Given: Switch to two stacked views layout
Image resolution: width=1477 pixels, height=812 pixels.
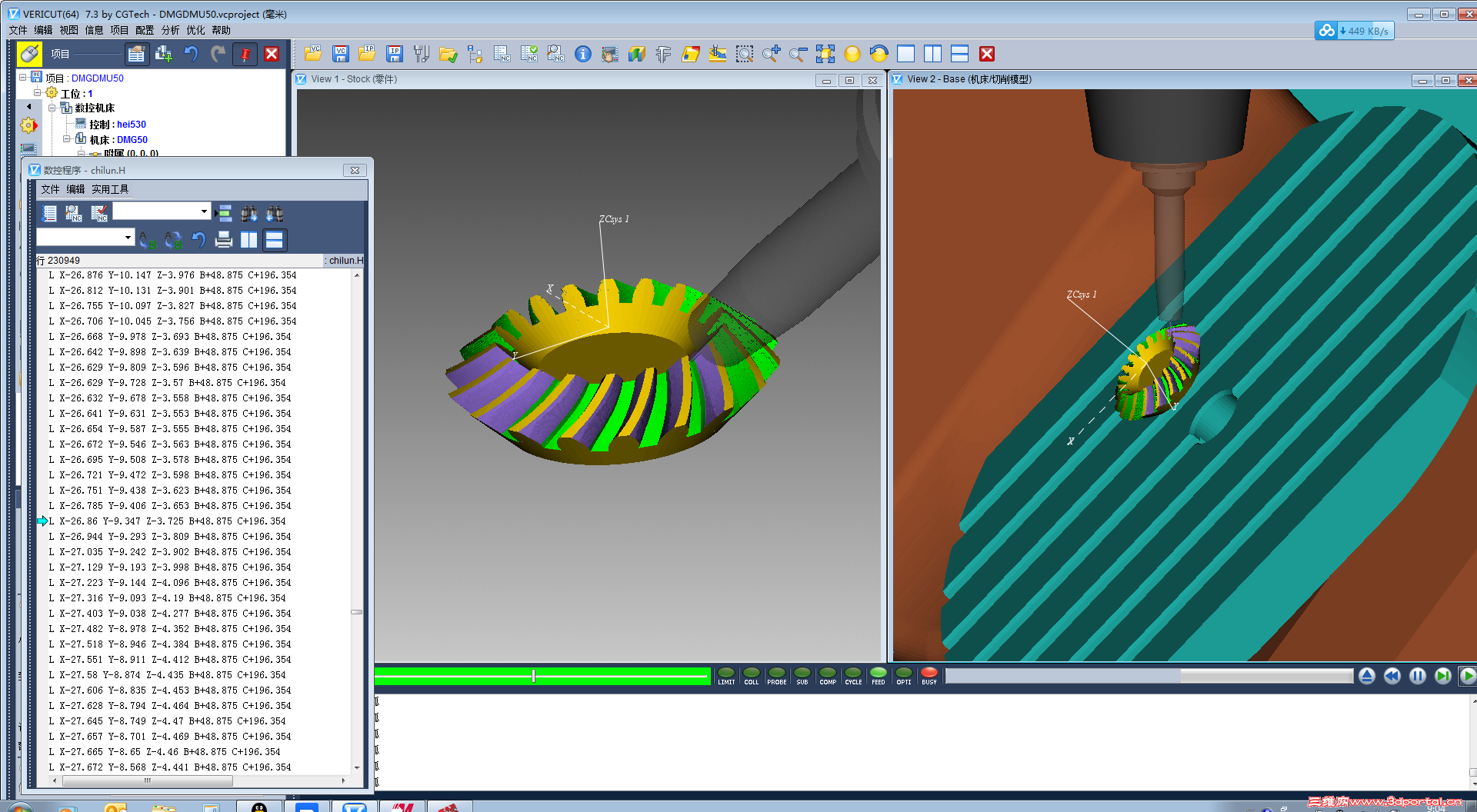Looking at the screenshot, I should [959, 54].
